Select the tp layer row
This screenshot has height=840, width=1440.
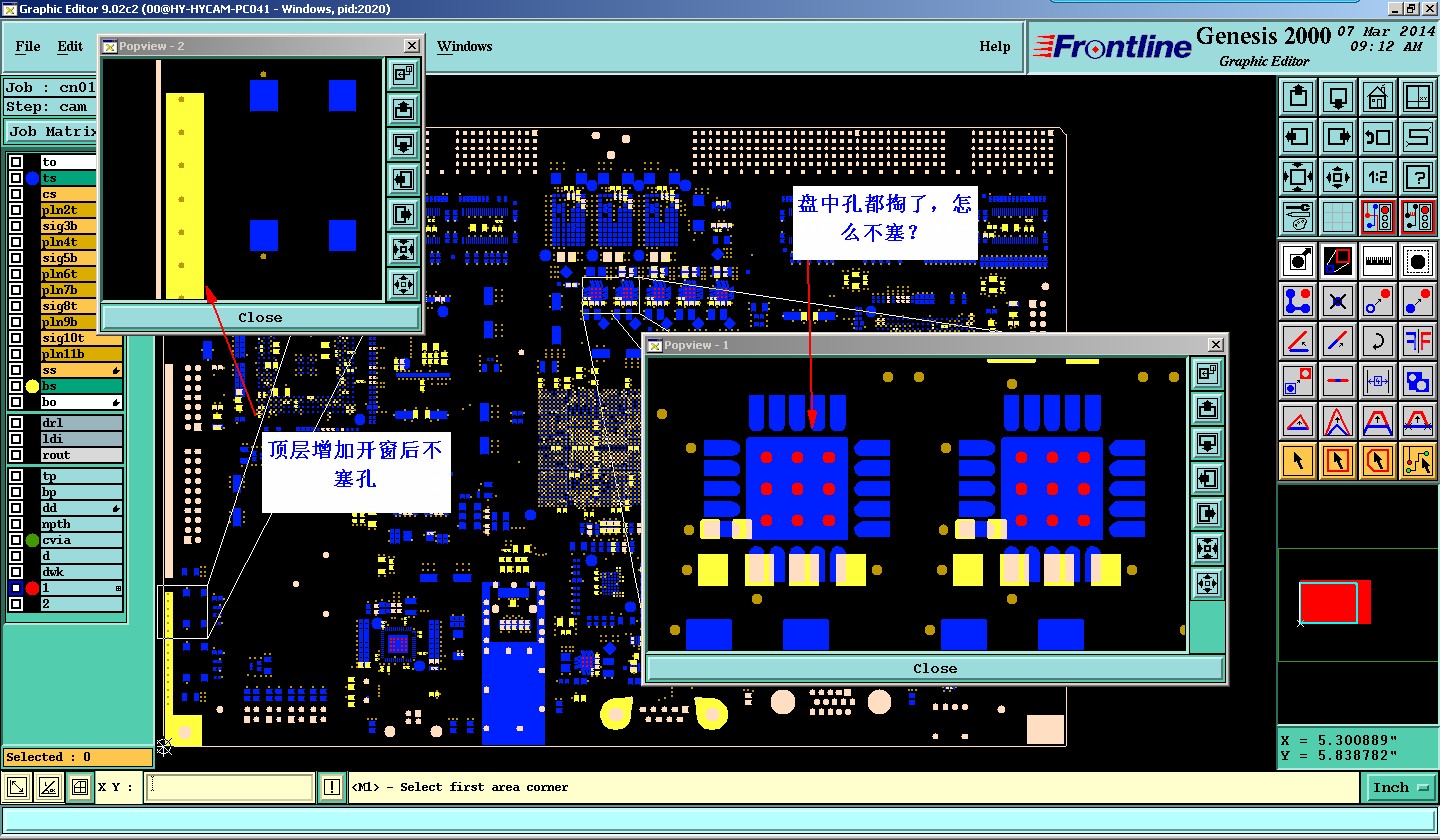[x=81, y=476]
